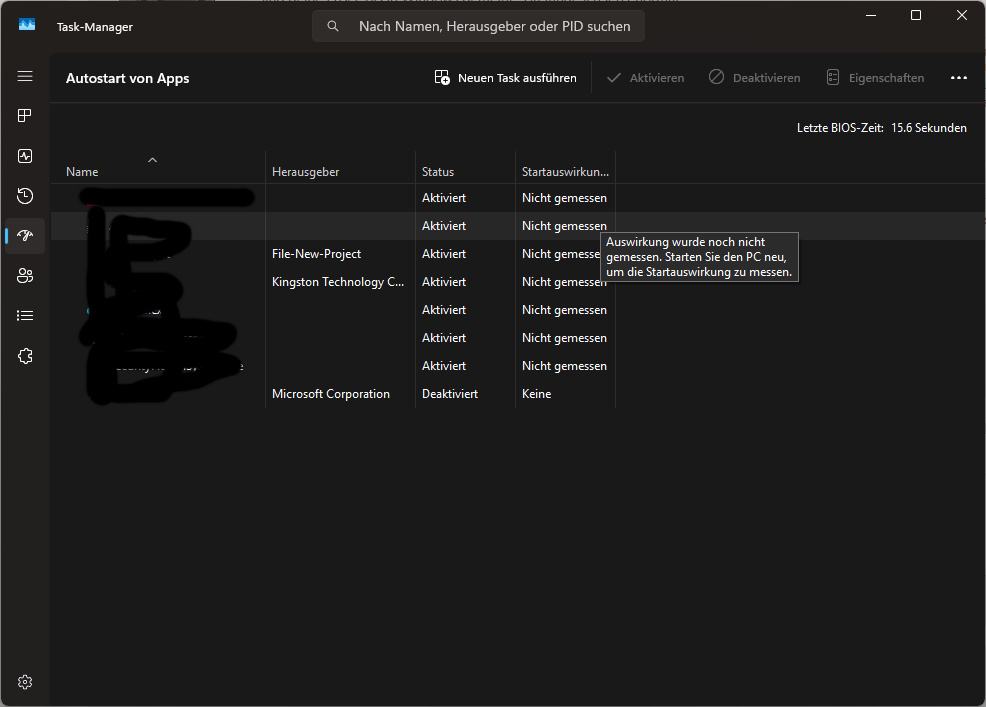Click the search magnifier icon
This screenshot has height=707, width=986.
333,26
